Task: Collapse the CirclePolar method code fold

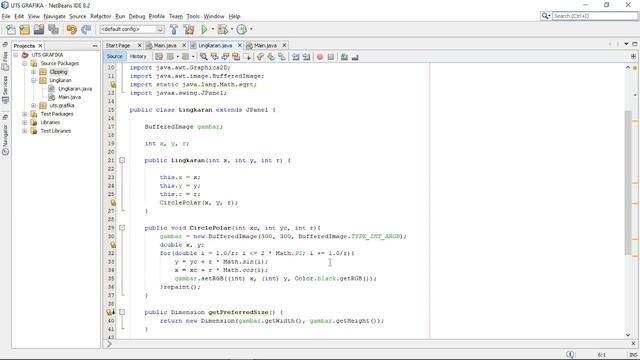Action: 122,228
